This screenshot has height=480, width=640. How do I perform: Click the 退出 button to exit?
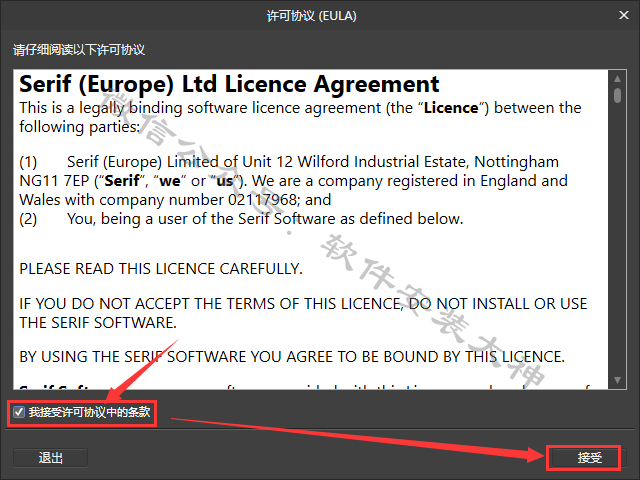pos(51,458)
